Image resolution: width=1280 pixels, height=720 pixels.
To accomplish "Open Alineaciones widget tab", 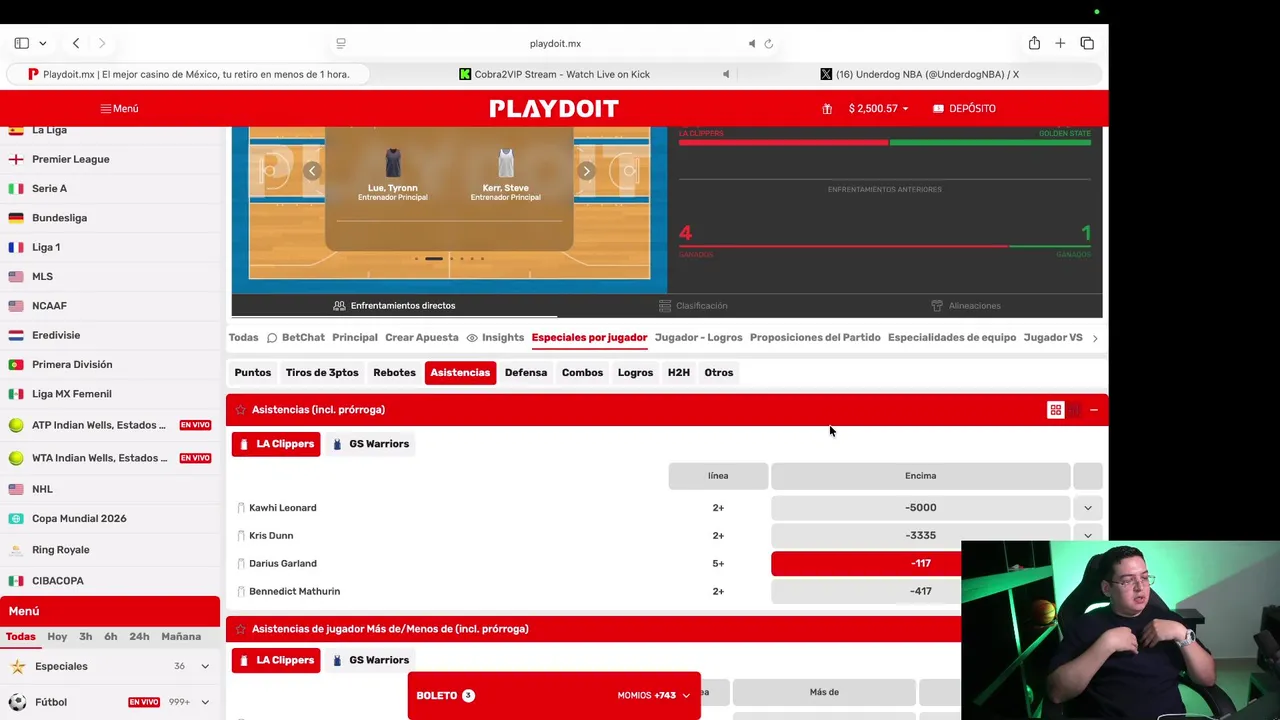I will tap(966, 306).
